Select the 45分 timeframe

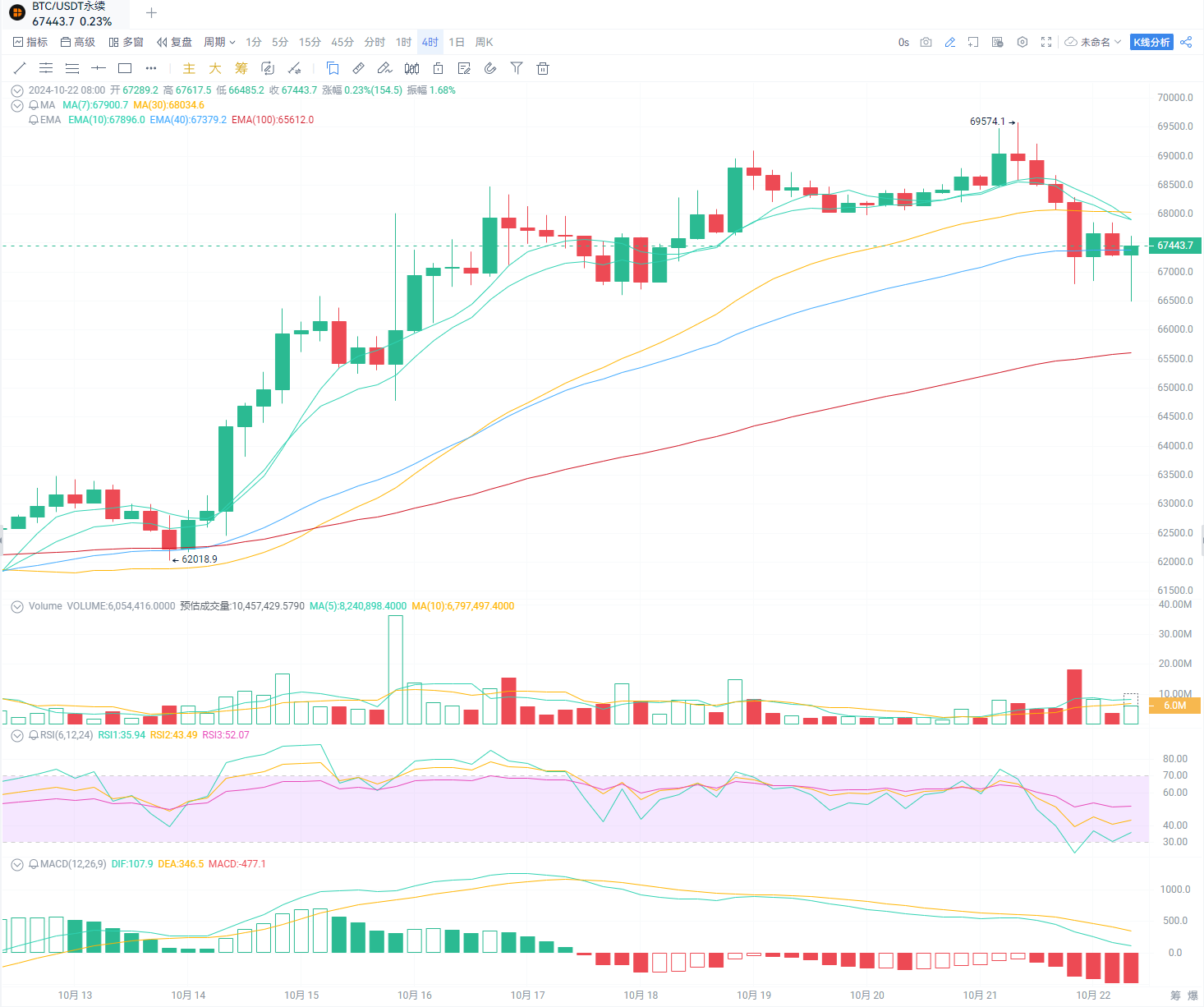click(x=342, y=42)
